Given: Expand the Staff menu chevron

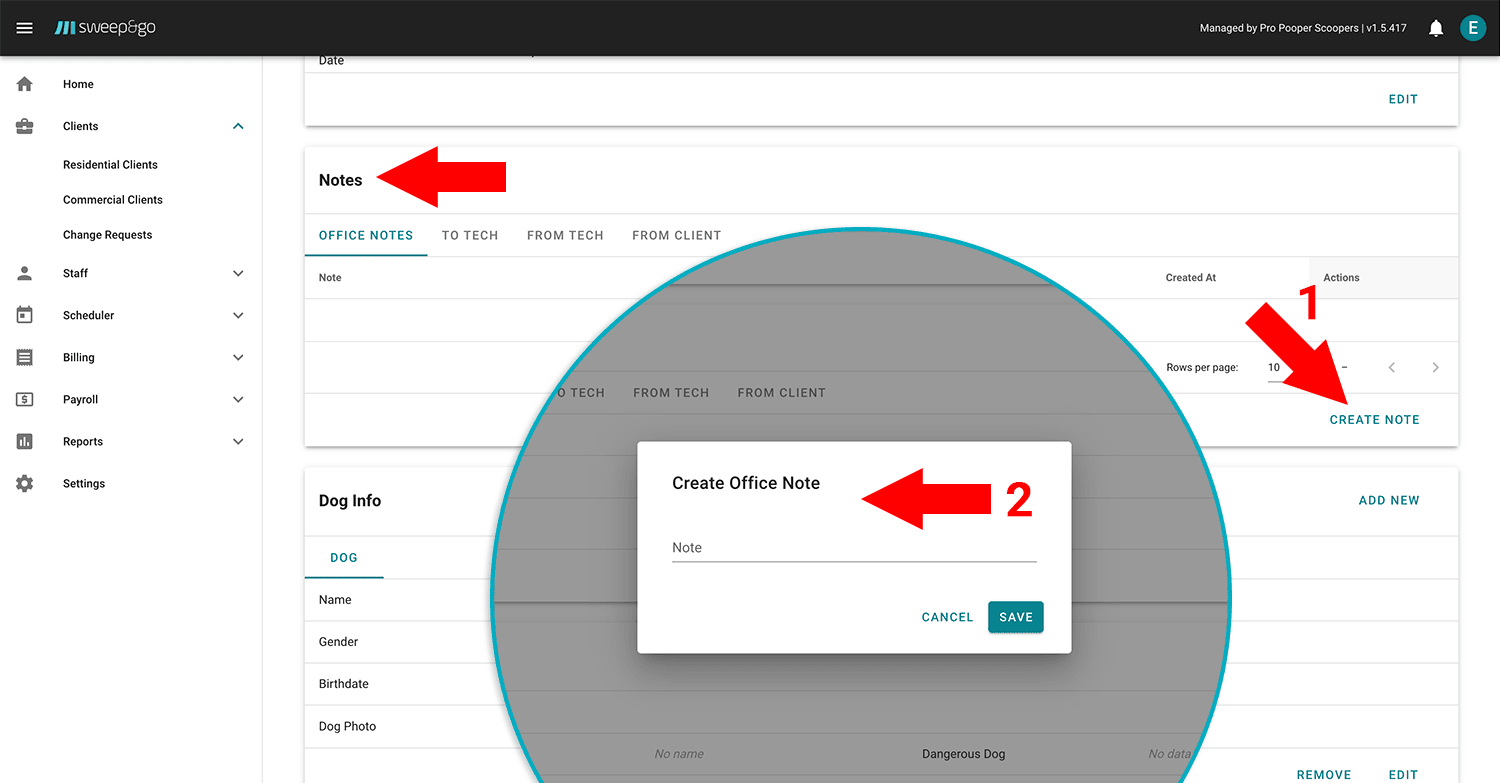Looking at the screenshot, I should tap(238, 273).
